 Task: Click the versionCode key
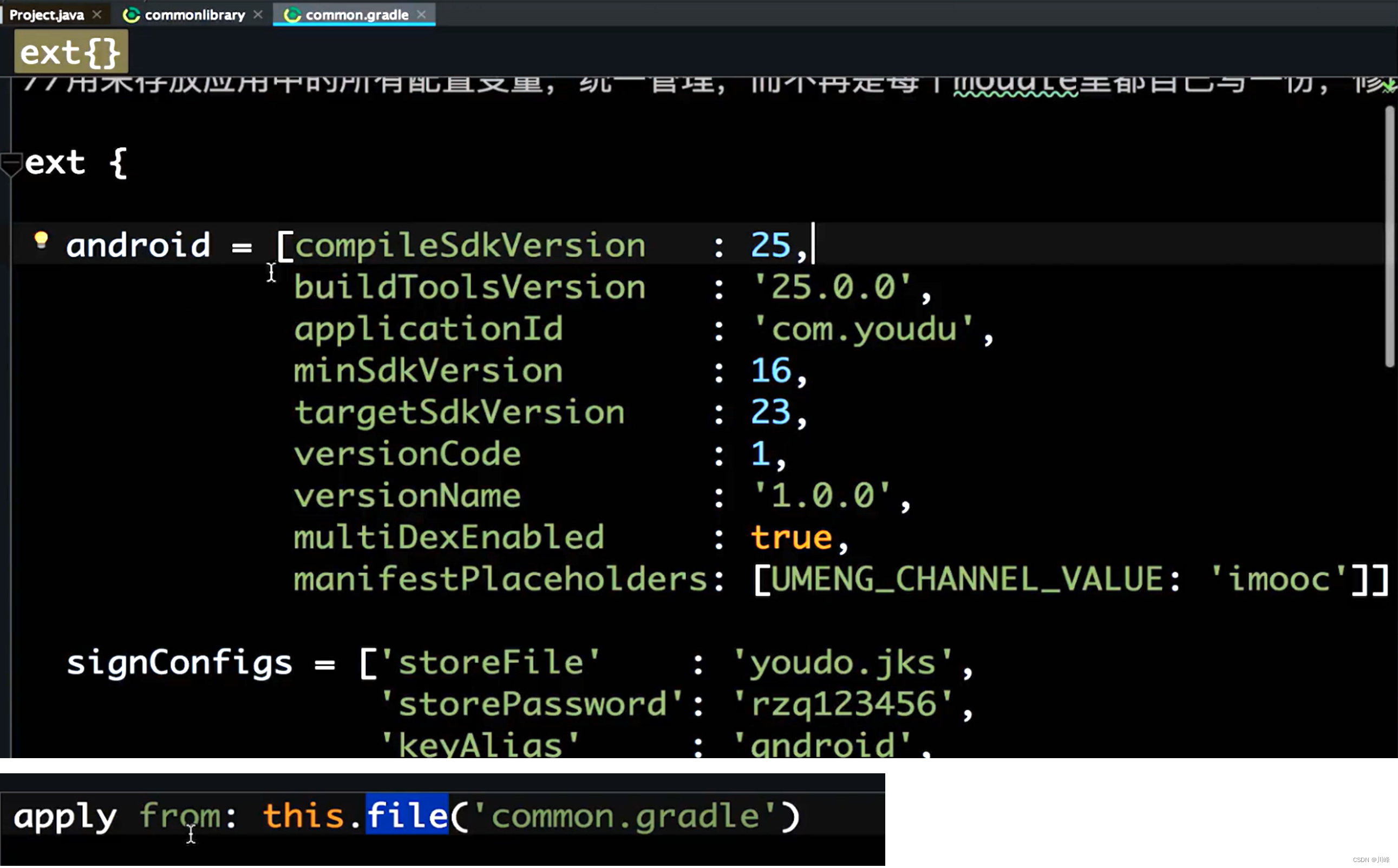tap(408, 454)
